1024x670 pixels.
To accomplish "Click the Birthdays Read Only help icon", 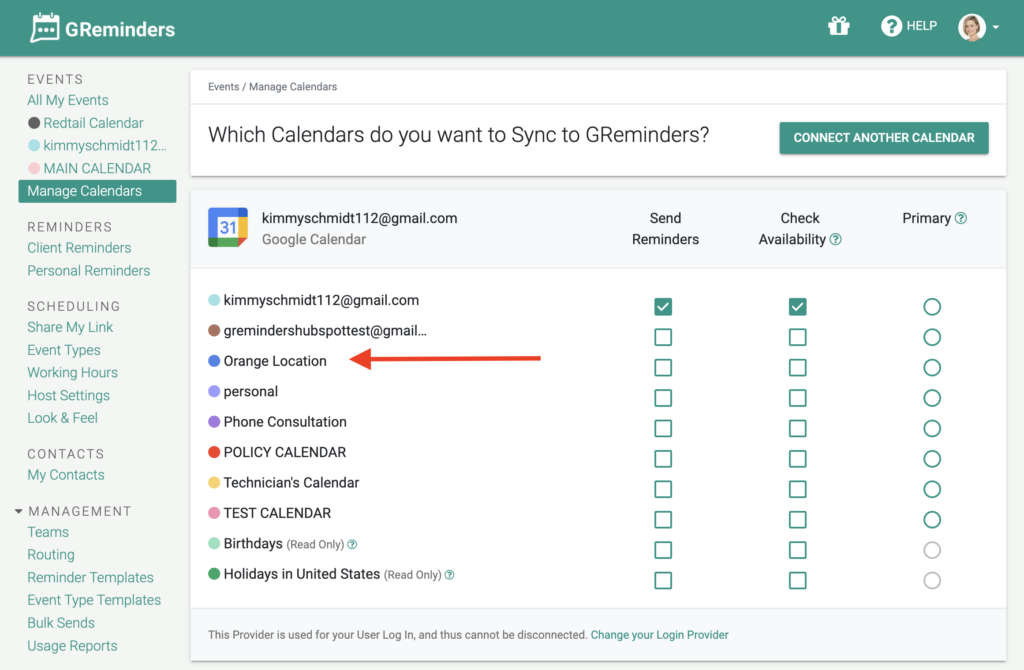I will 352,544.
